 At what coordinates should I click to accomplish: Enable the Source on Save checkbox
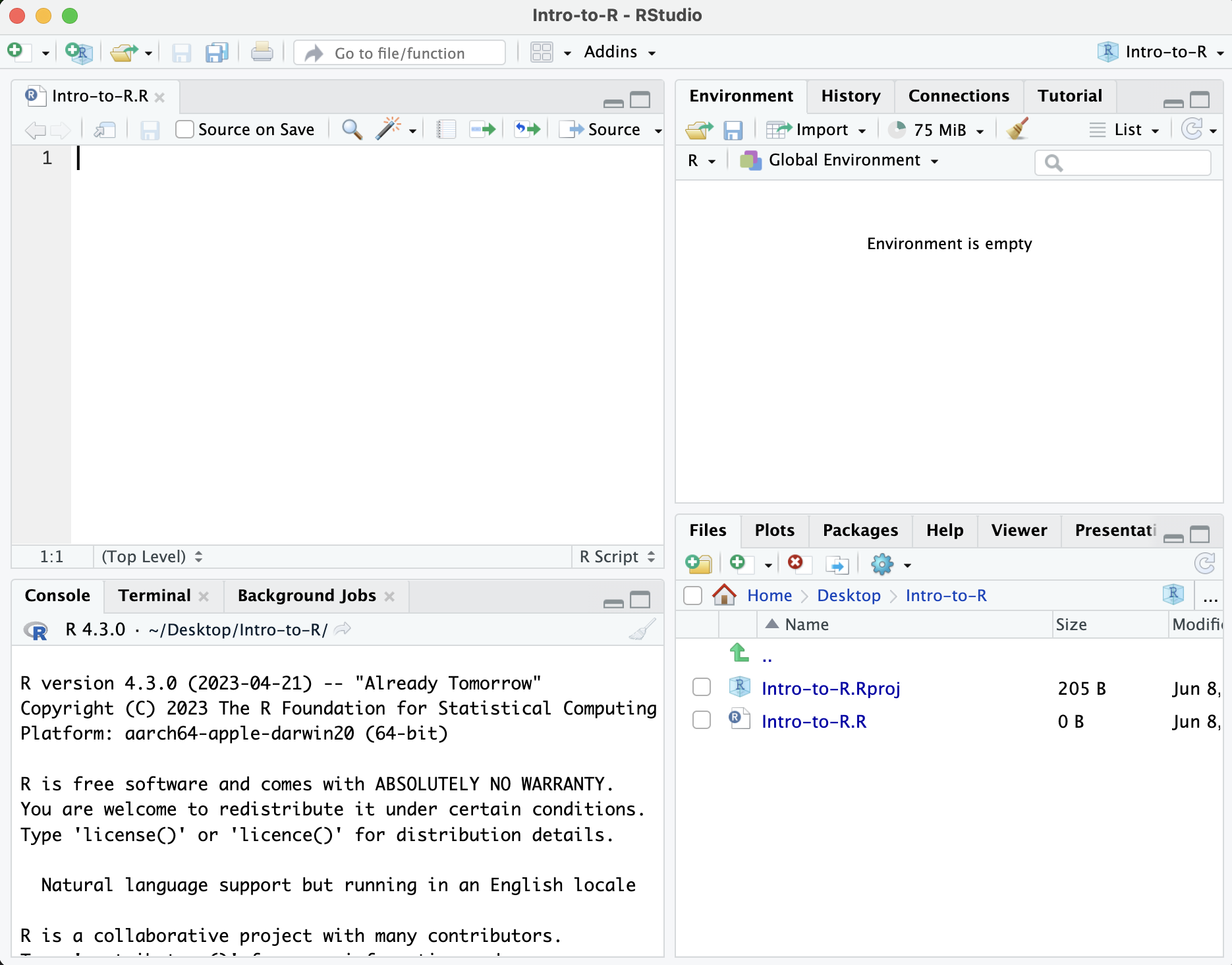click(x=184, y=129)
